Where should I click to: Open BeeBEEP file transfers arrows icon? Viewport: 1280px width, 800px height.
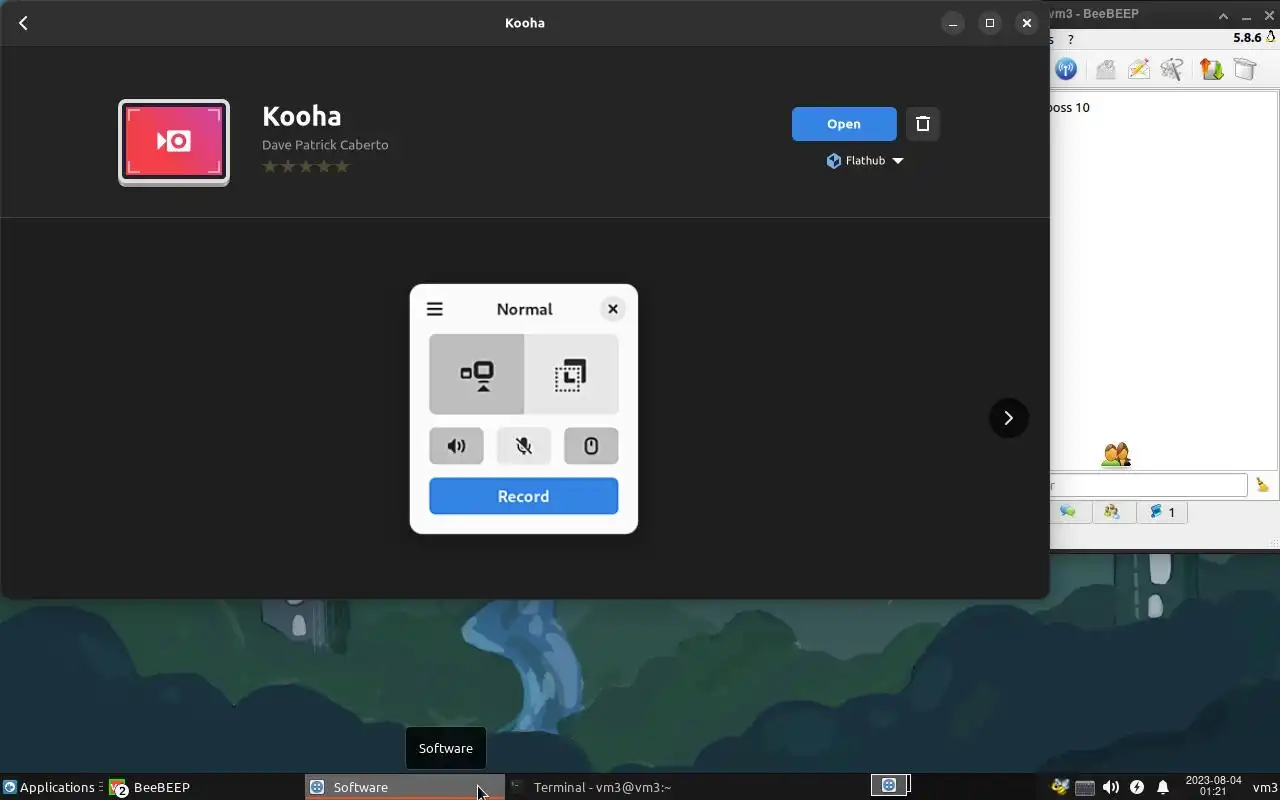coord(1211,69)
